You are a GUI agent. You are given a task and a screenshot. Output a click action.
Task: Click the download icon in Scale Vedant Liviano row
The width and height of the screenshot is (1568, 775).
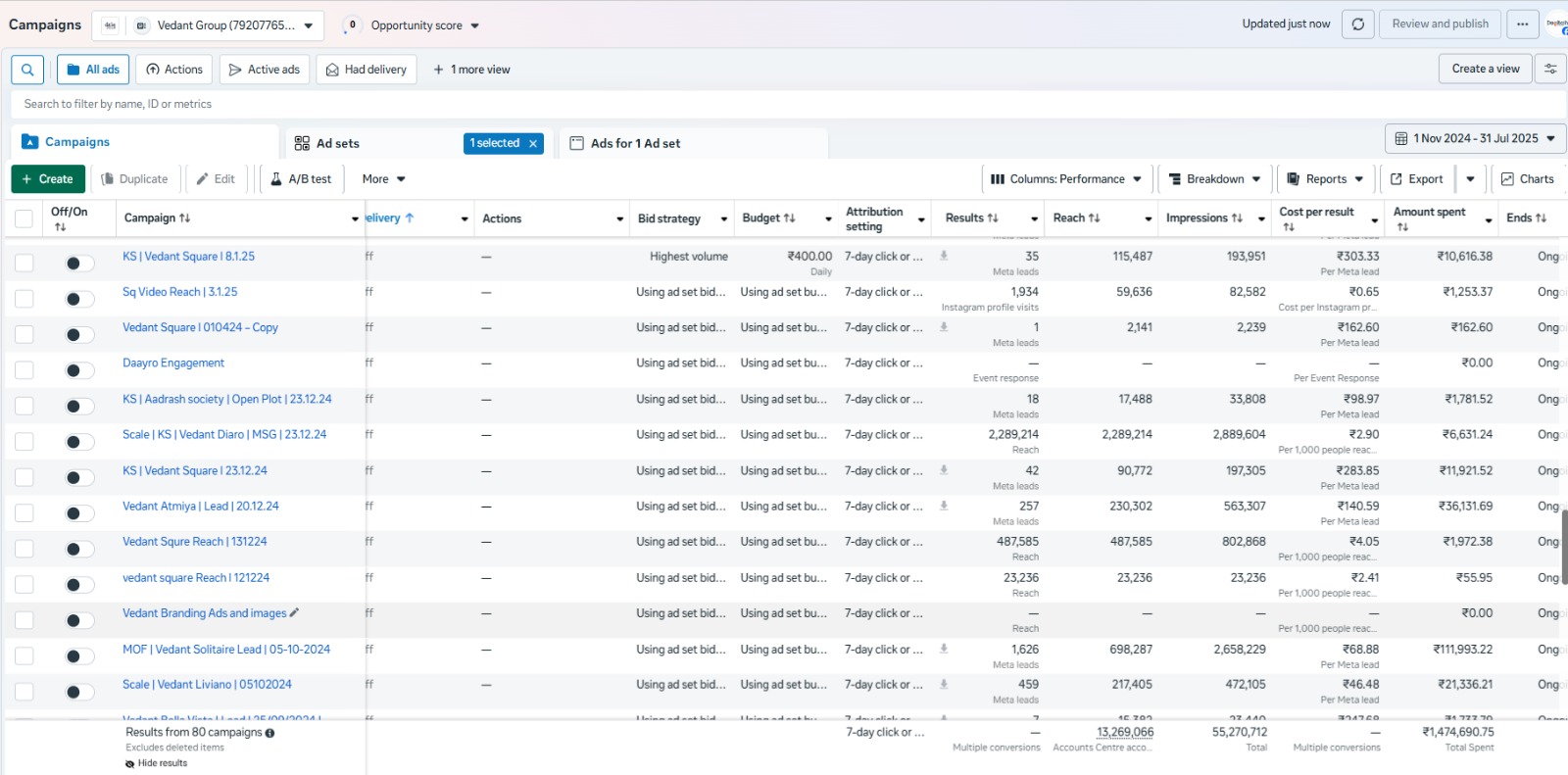point(944,684)
